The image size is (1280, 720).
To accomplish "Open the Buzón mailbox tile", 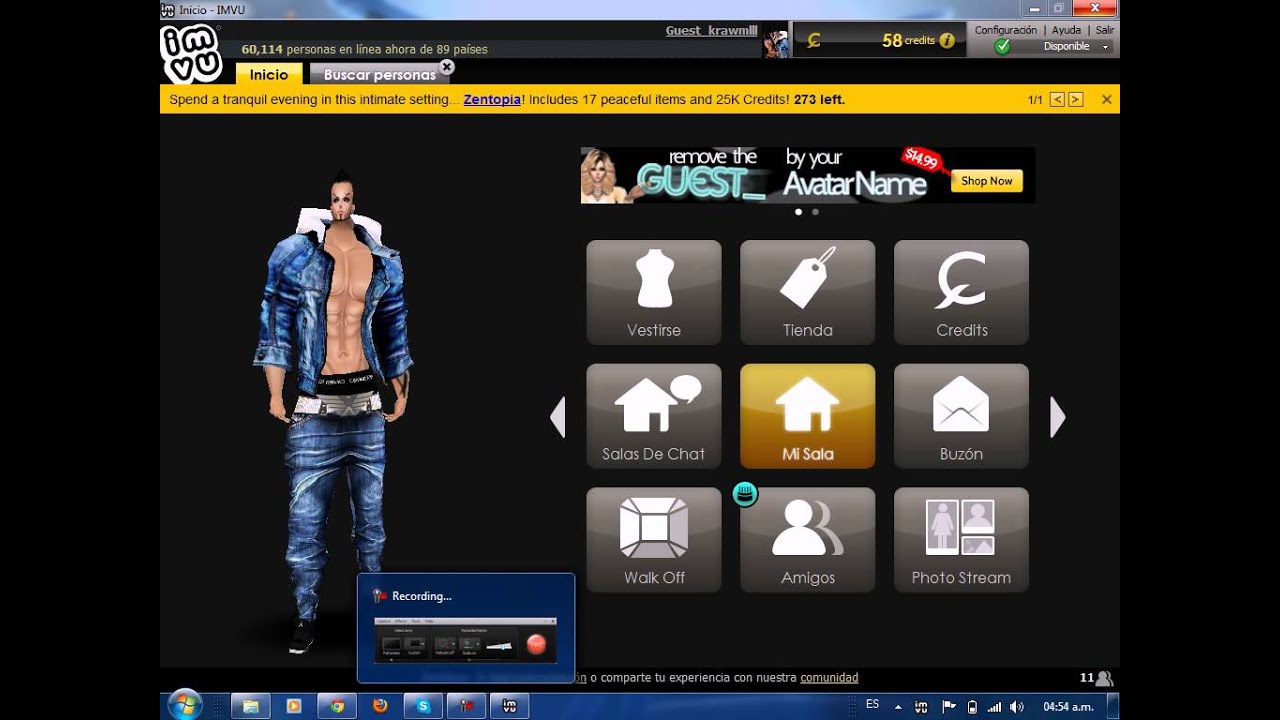I will tap(961, 416).
